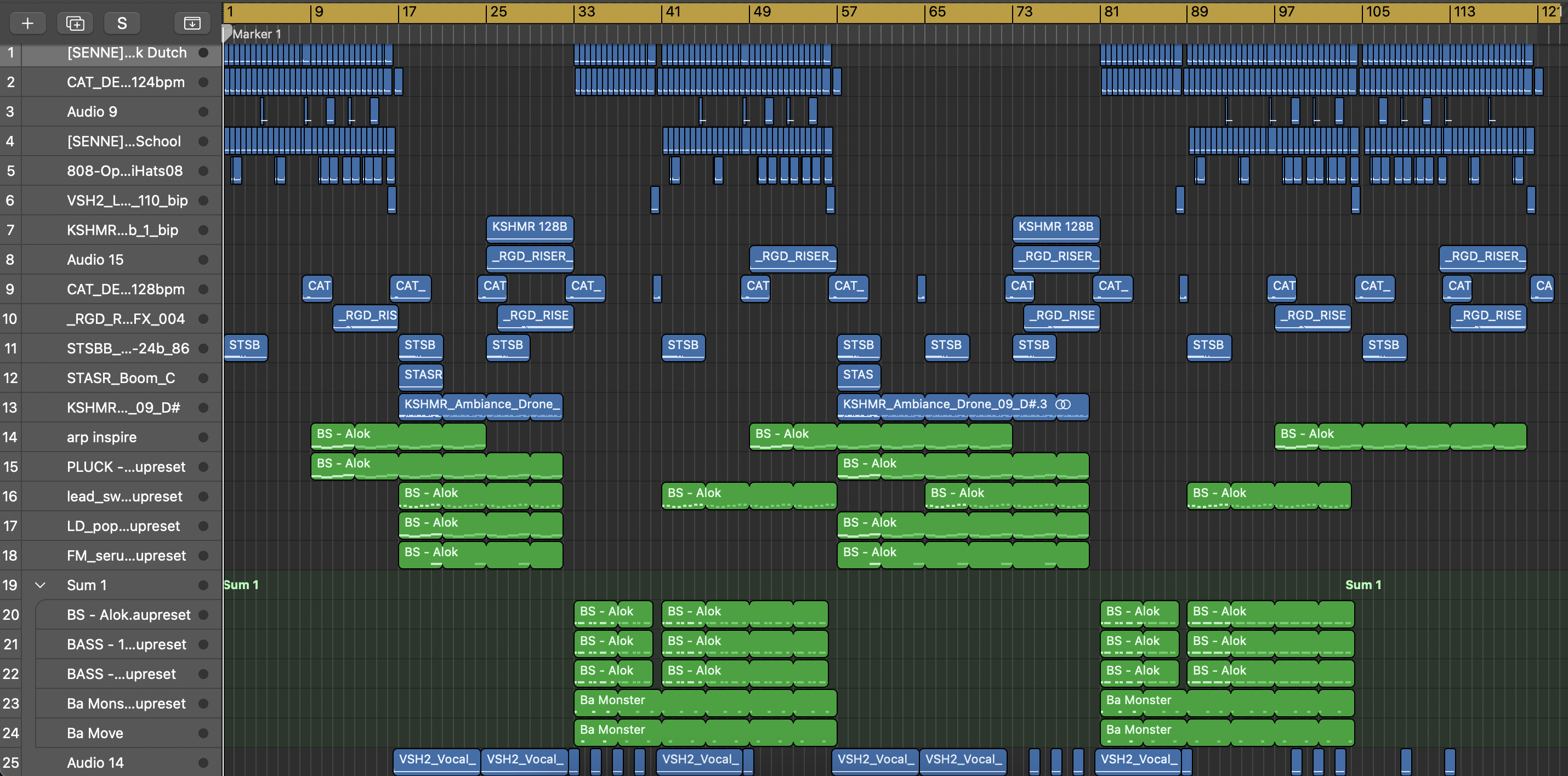This screenshot has width=1568, height=776.
Task: Click track number 13 in the track list
Action: point(10,407)
